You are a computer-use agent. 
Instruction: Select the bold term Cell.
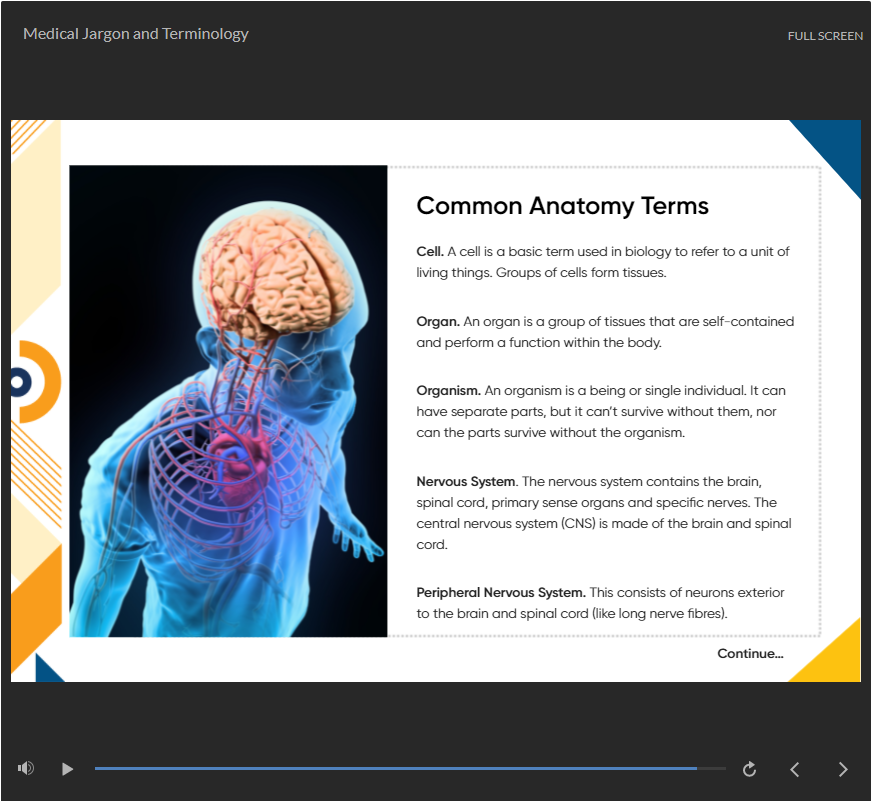tap(430, 251)
